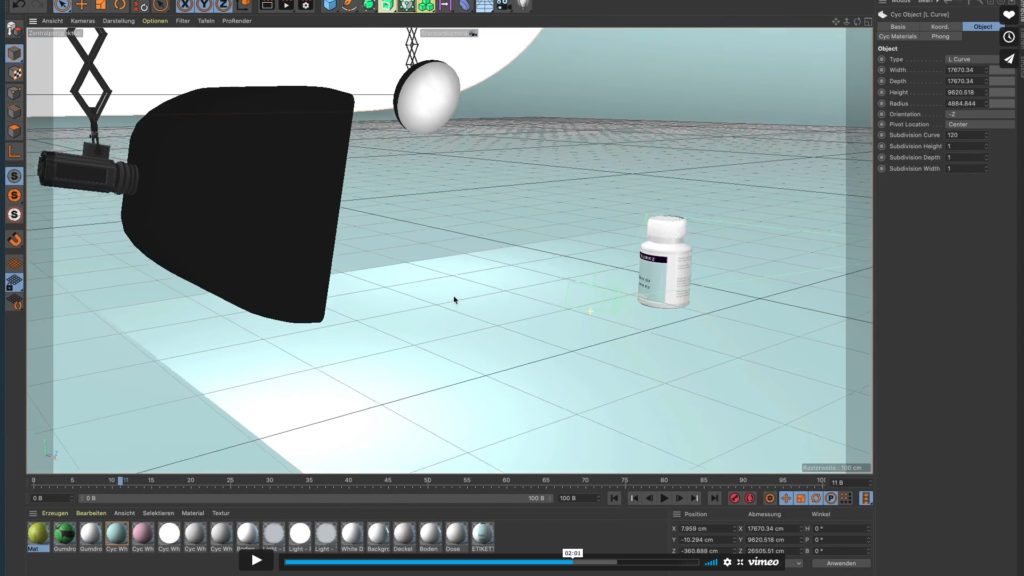Image resolution: width=1024 pixels, height=576 pixels.
Task: Click the checkered texture mode icon
Action: point(14,73)
